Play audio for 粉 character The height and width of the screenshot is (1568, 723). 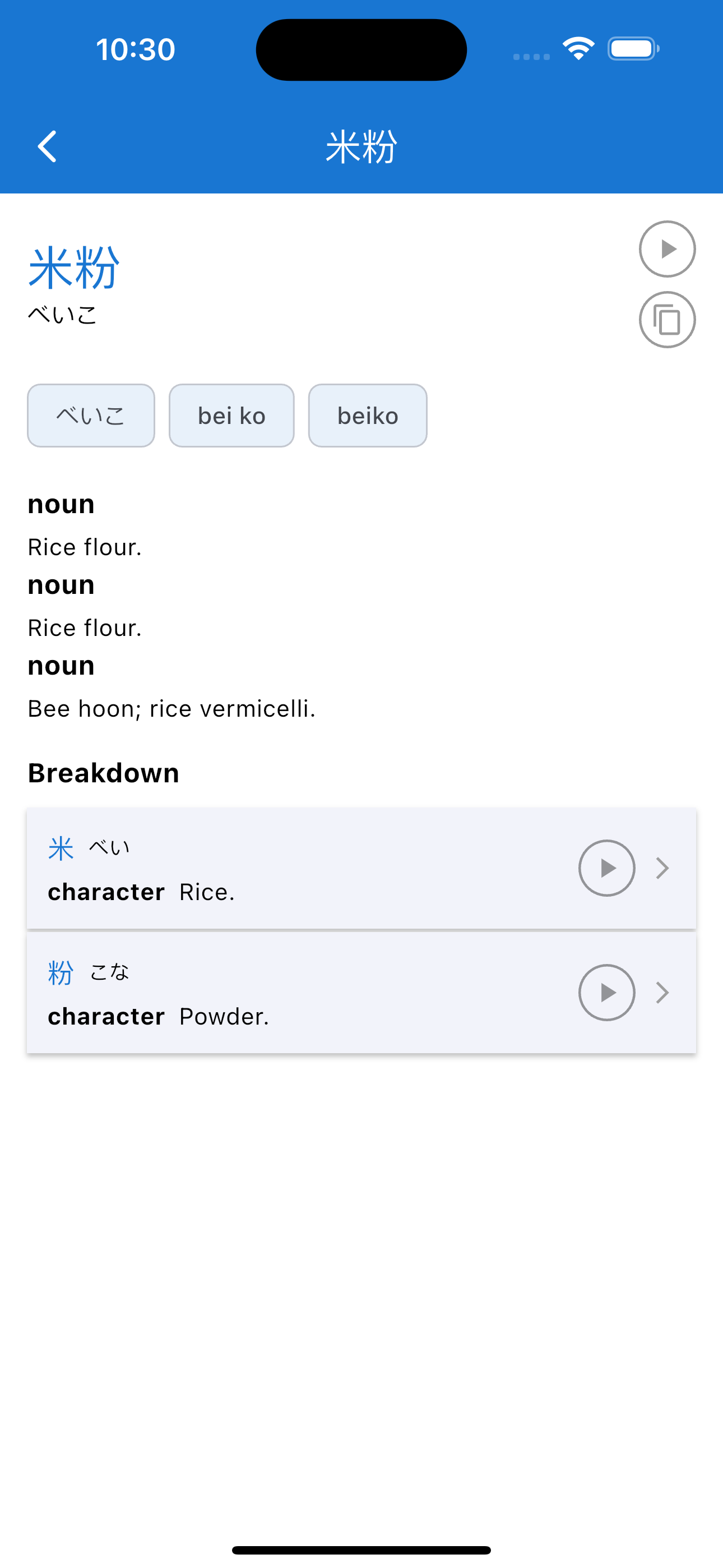(606, 992)
